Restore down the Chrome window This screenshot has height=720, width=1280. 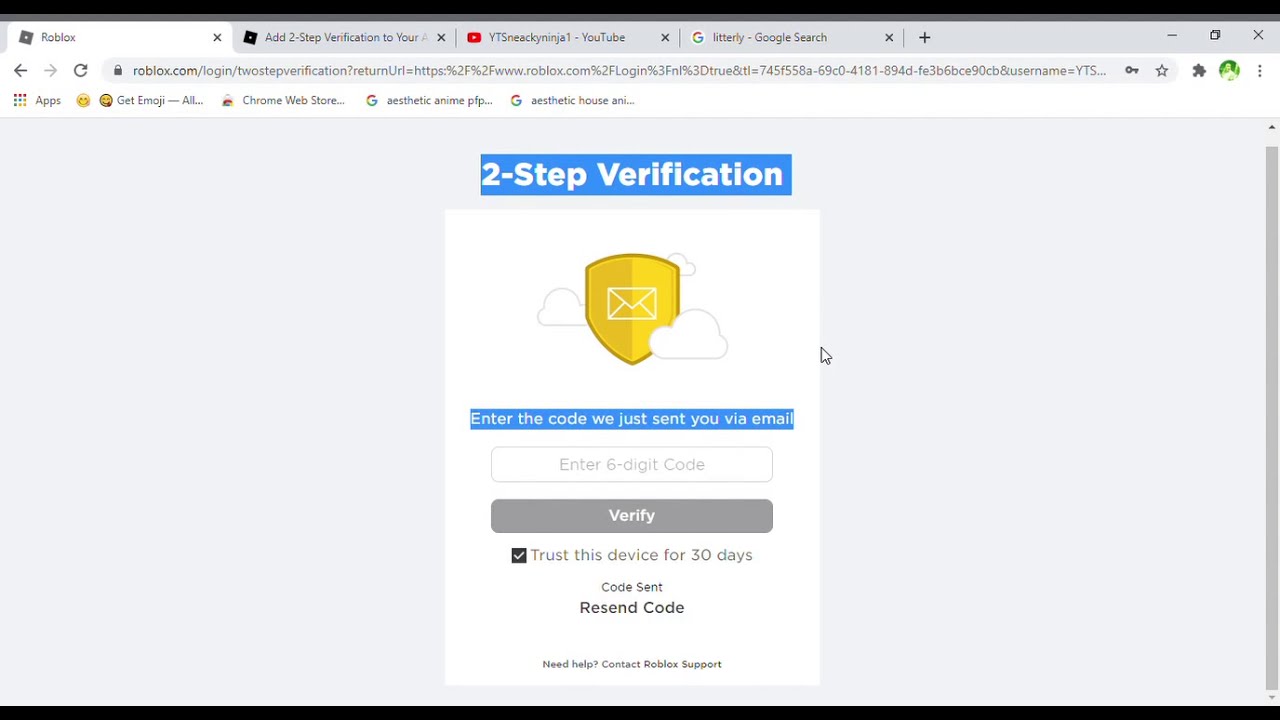1215,36
